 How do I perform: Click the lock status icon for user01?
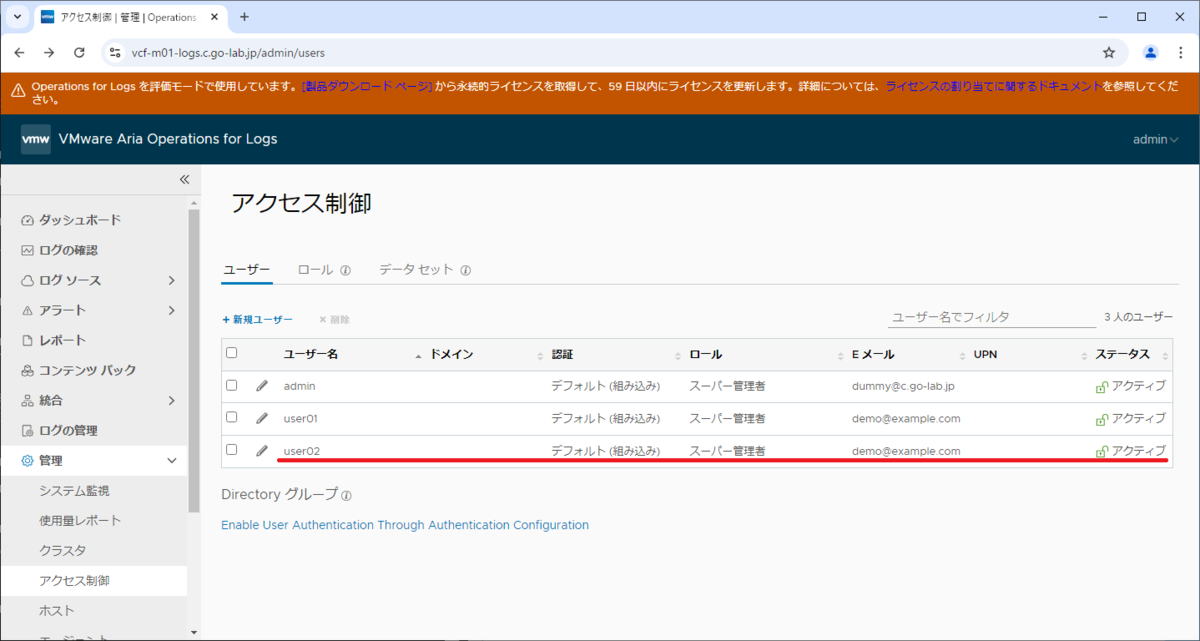point(1102,418)
